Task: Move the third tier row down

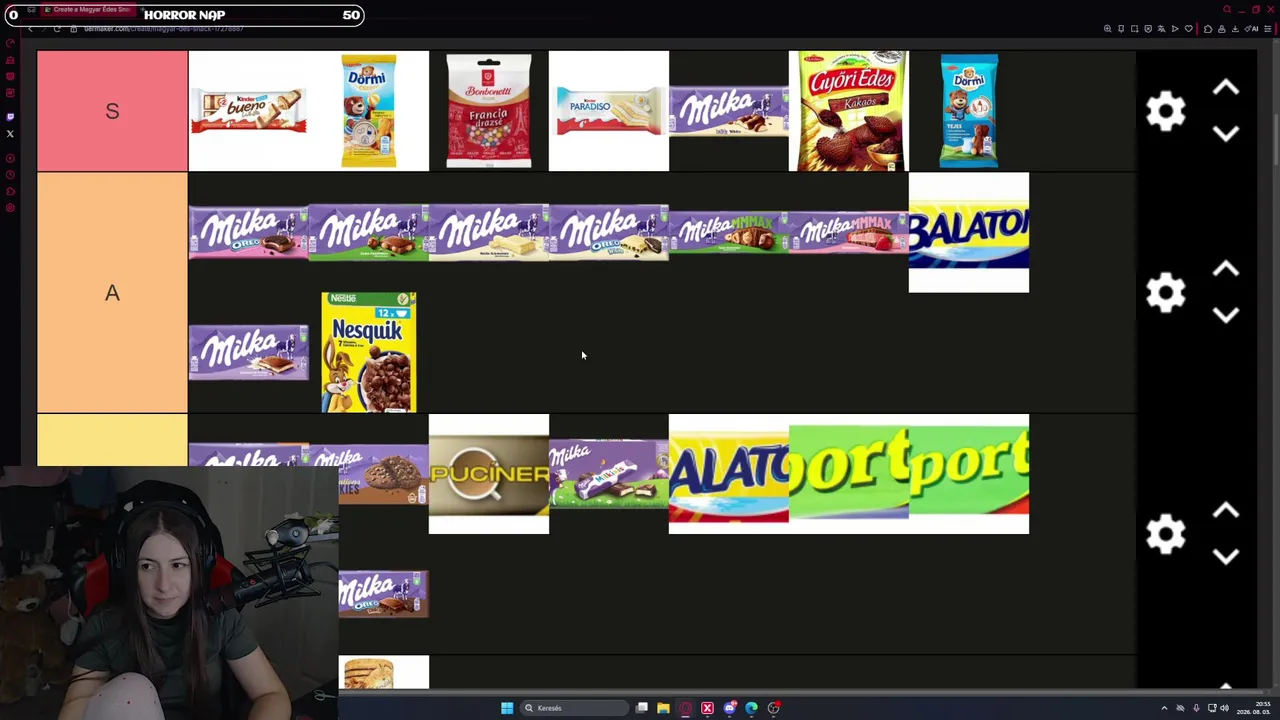Action: click(x=1226, y=556)
